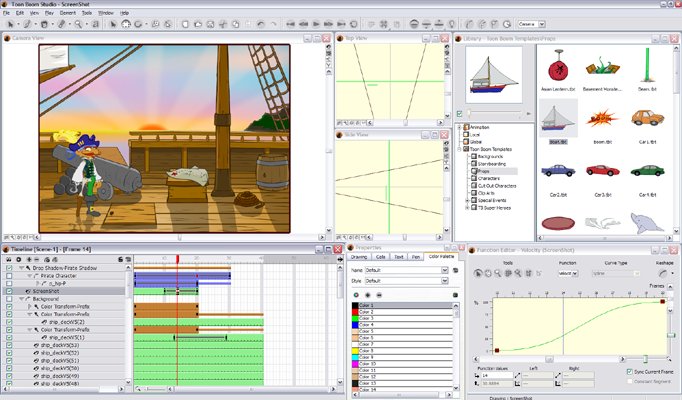Toggle the checkbox under Library boat preview

tap(460, 114)
